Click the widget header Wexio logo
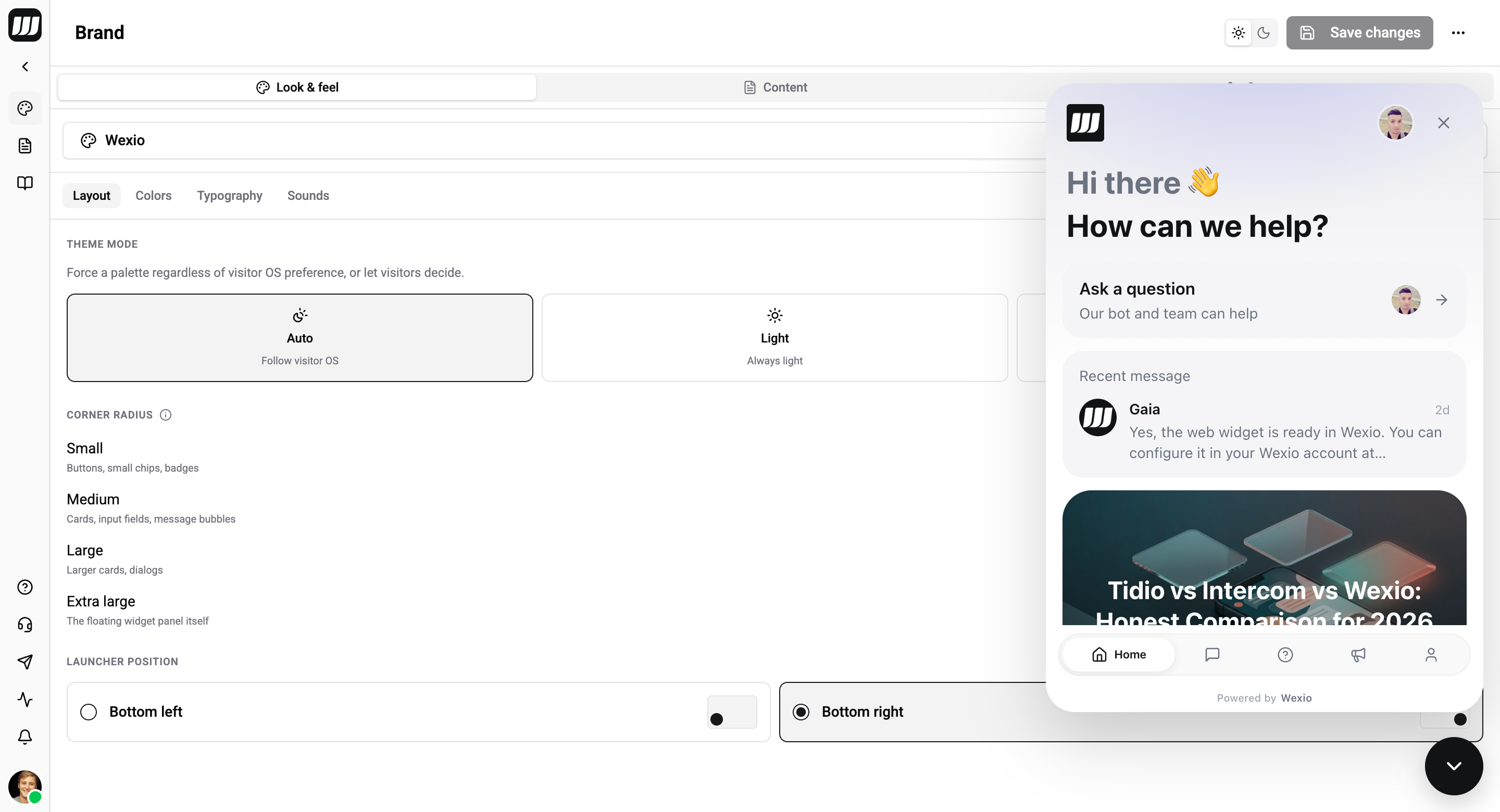Viewport: 1500px width, 812px height. 1085,123
